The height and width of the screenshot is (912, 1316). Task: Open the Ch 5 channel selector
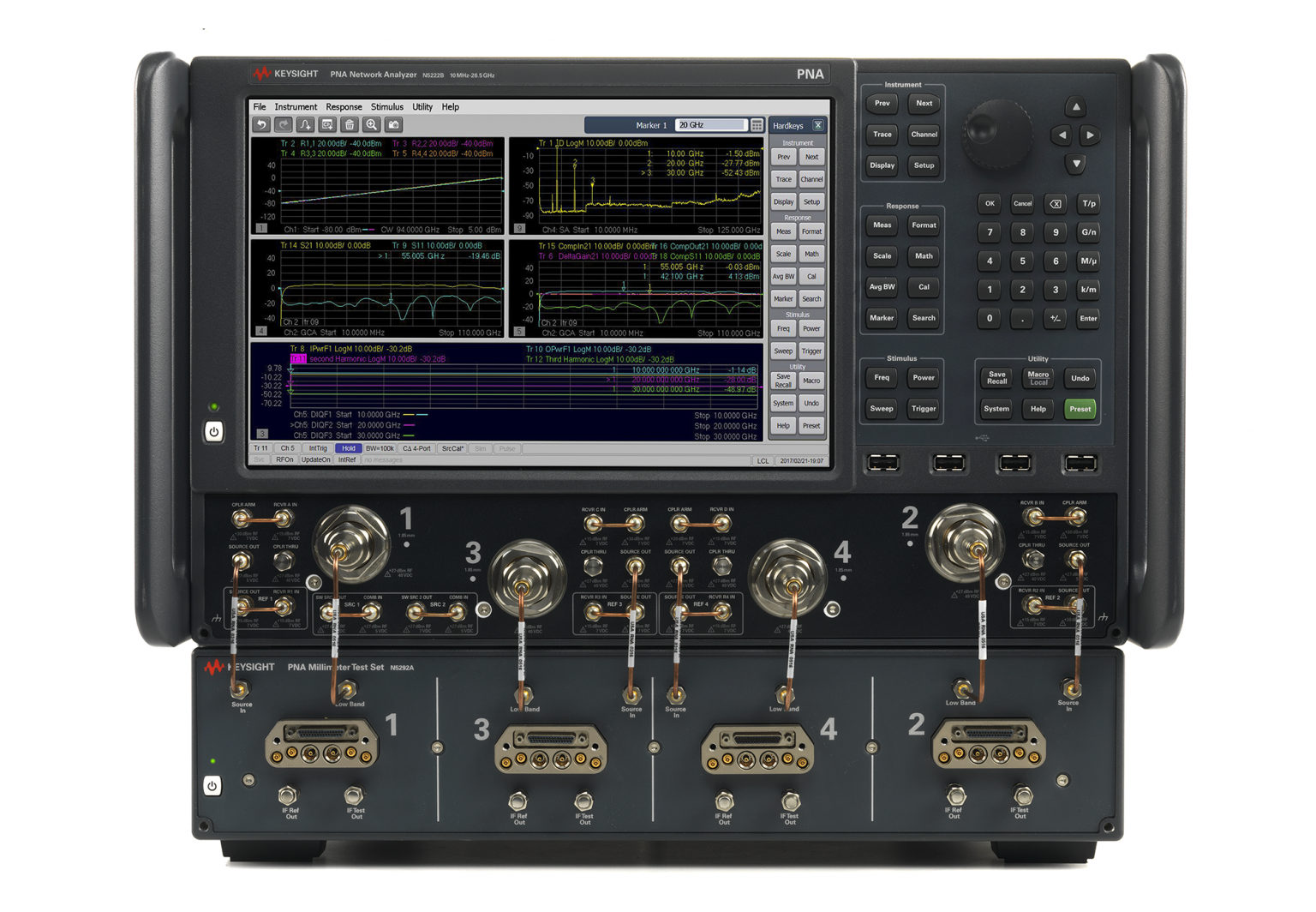[x=288, y=448]
